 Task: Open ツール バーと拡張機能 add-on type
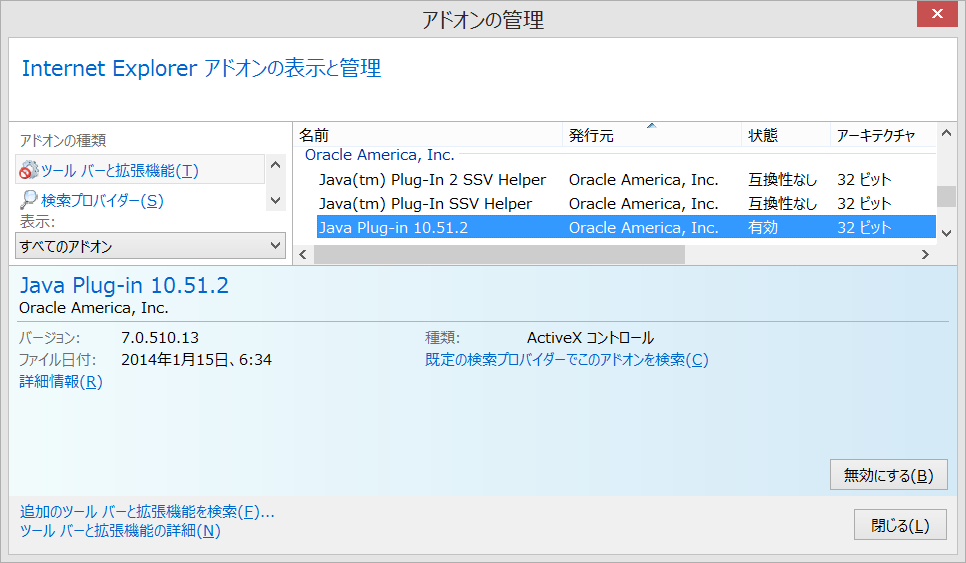tap(140, 170)
